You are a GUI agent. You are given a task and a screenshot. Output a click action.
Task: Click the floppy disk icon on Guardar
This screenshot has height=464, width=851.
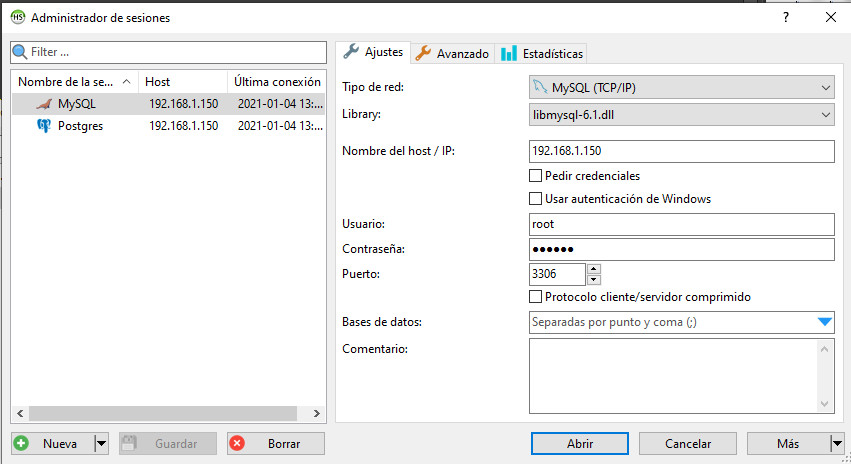click(129, 443)
